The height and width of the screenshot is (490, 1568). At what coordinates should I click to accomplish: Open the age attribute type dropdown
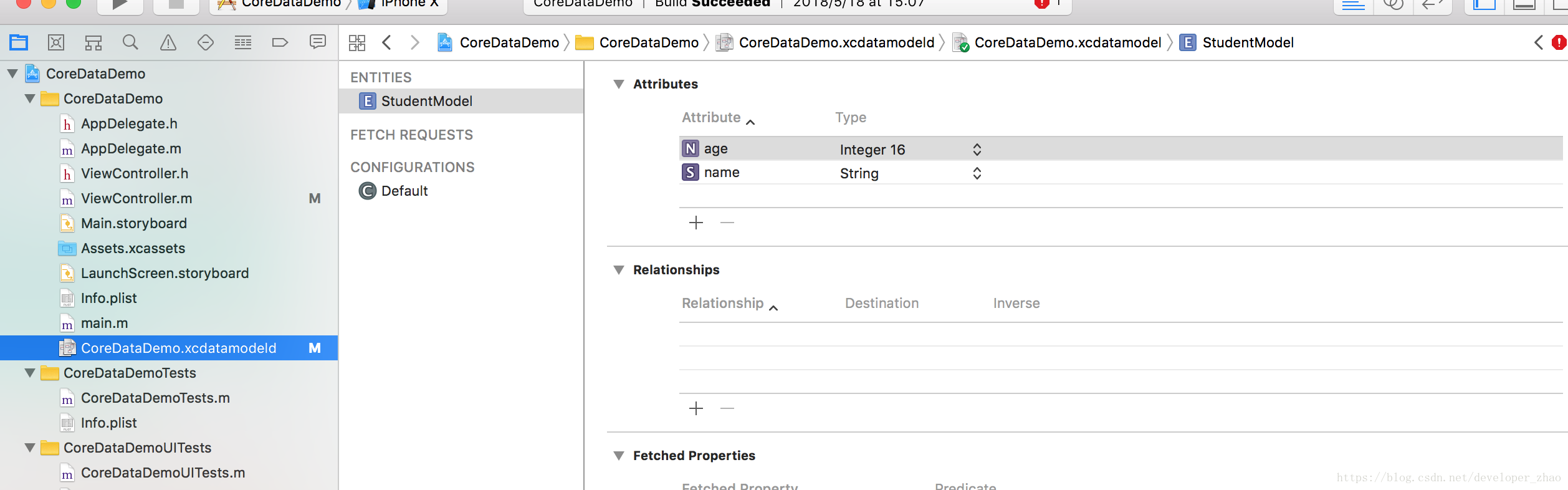[977, 150]
